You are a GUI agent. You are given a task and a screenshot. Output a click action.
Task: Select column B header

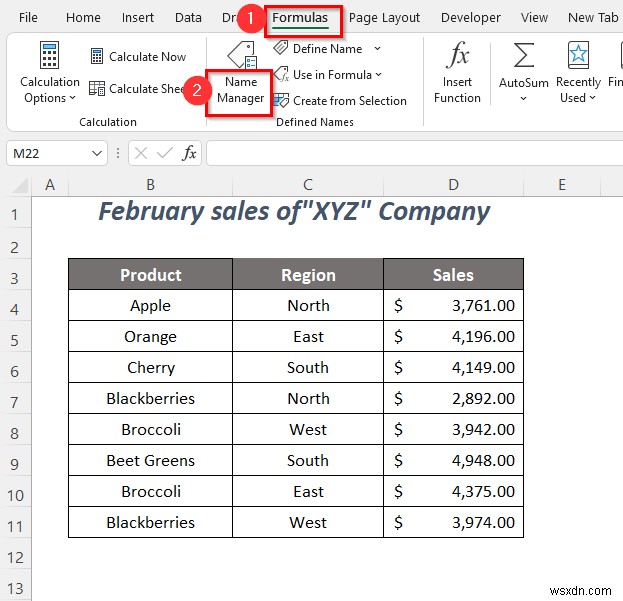tap(150, 185)
